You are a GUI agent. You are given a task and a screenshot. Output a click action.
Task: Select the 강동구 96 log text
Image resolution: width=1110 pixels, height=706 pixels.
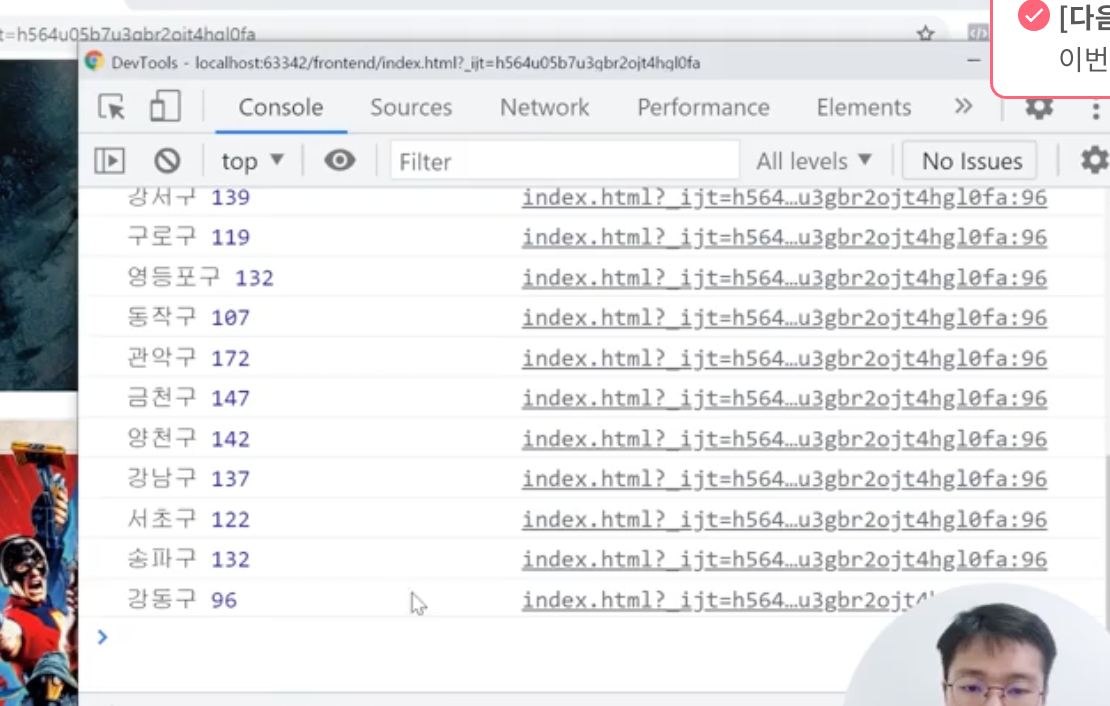[x=182, y=600]
